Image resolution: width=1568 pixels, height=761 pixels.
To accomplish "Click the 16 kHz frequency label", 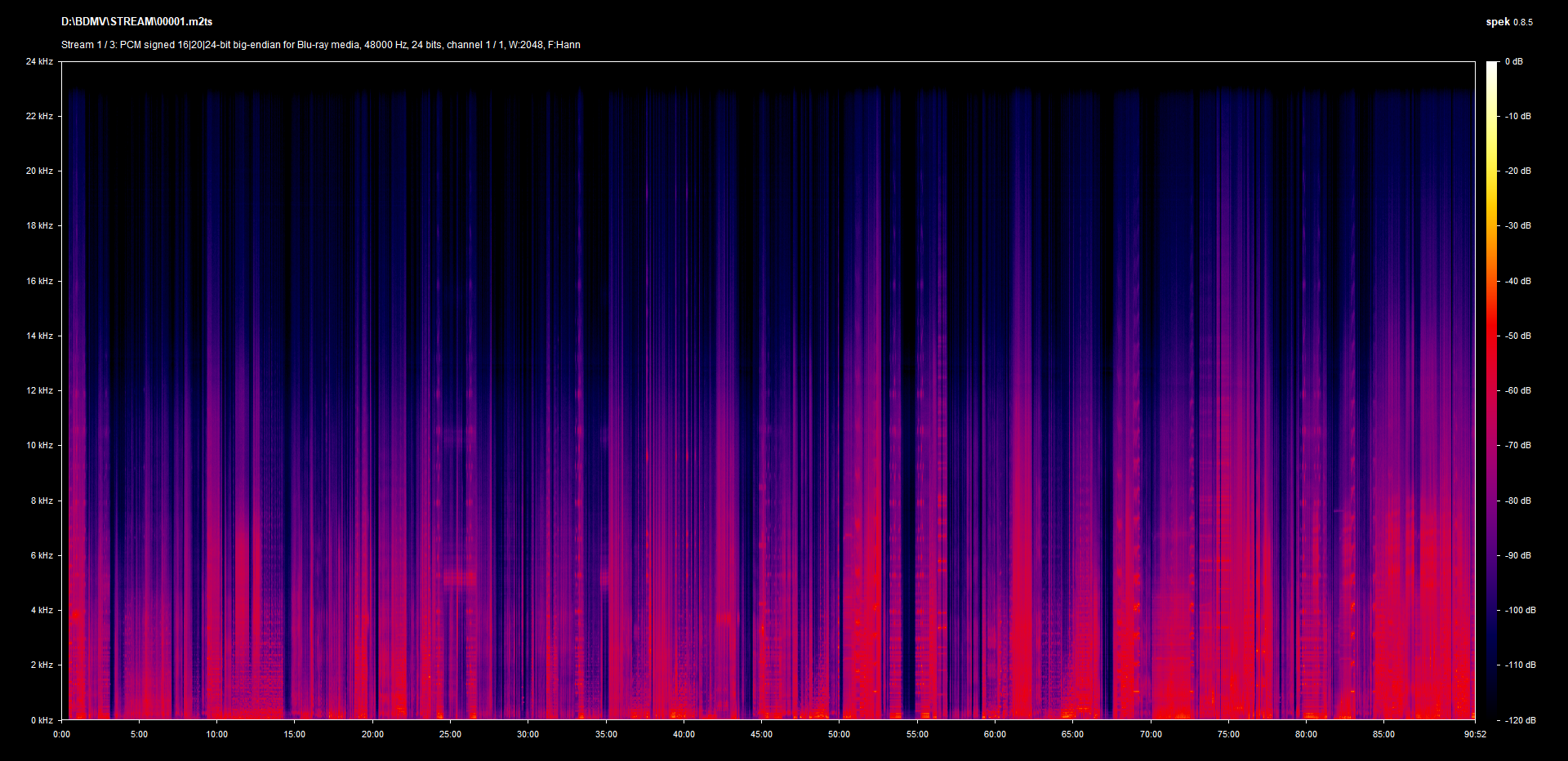I will [39, 280].
